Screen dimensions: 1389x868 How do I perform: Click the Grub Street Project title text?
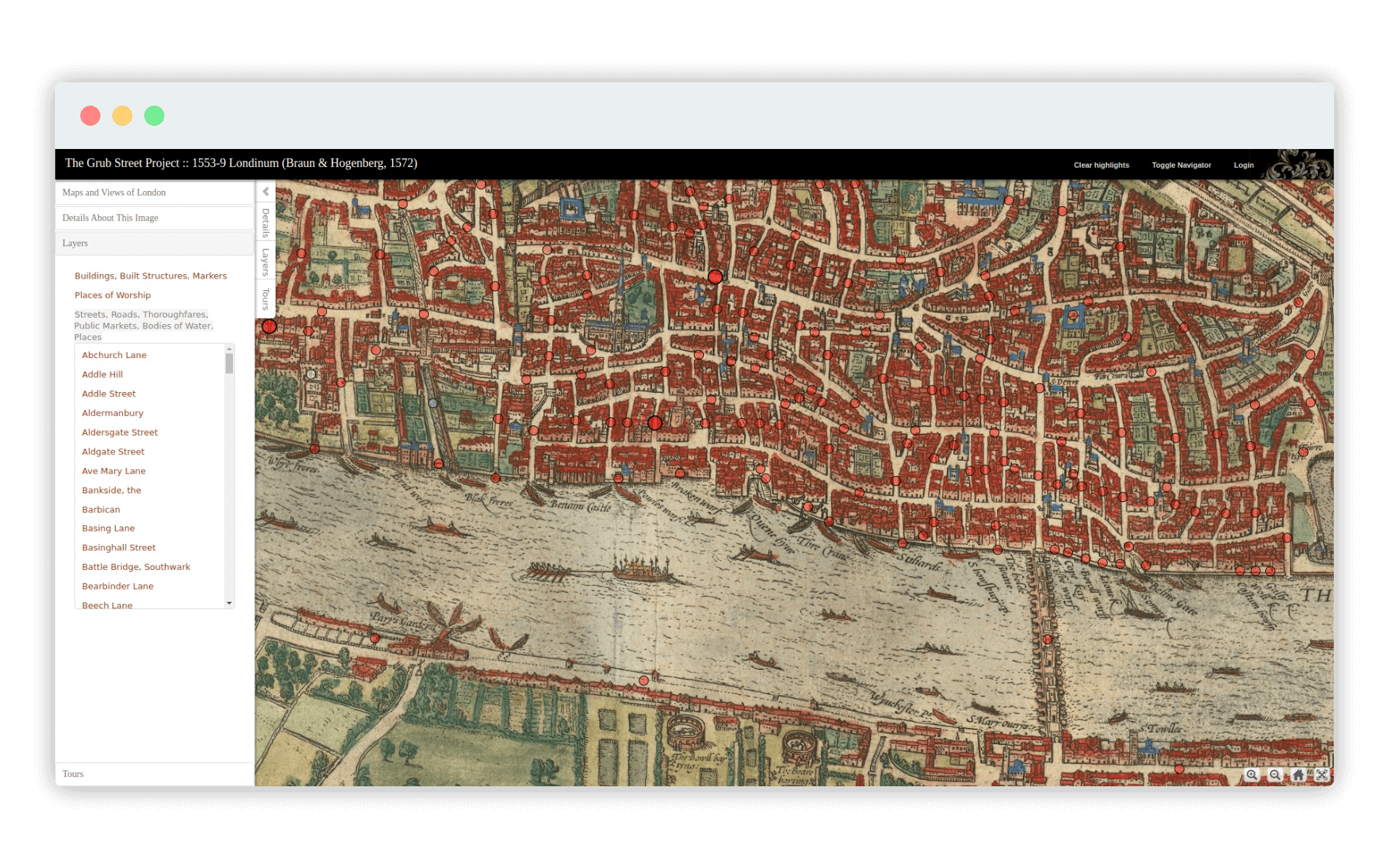coord(241,163)
